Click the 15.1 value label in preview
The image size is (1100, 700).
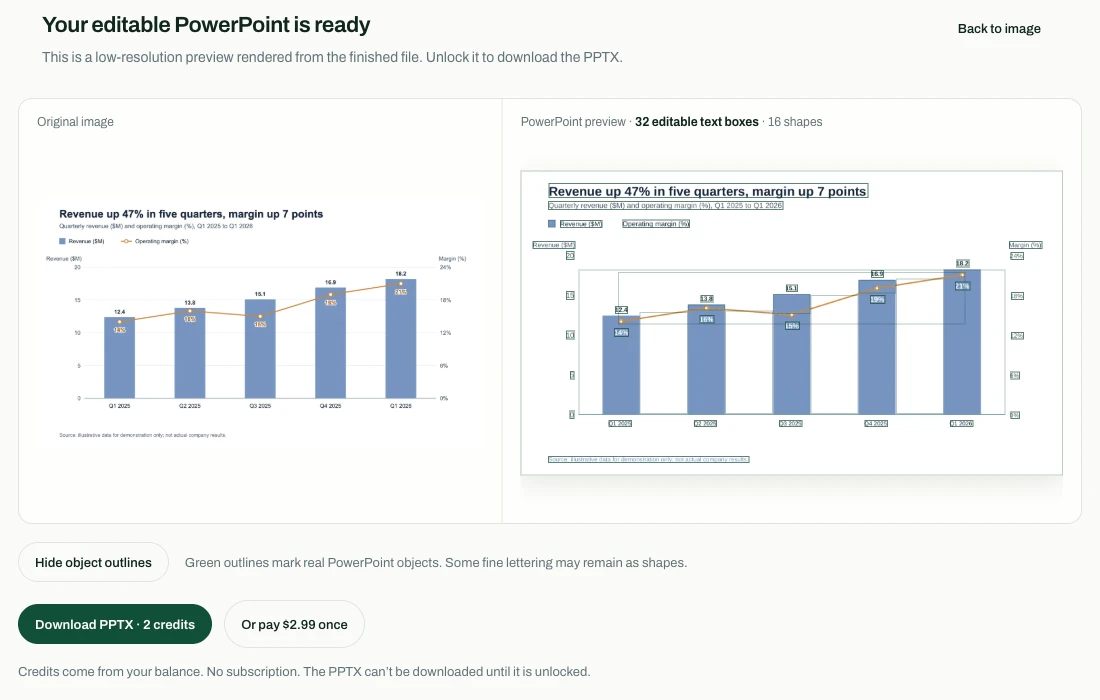(x=791, y=288)
